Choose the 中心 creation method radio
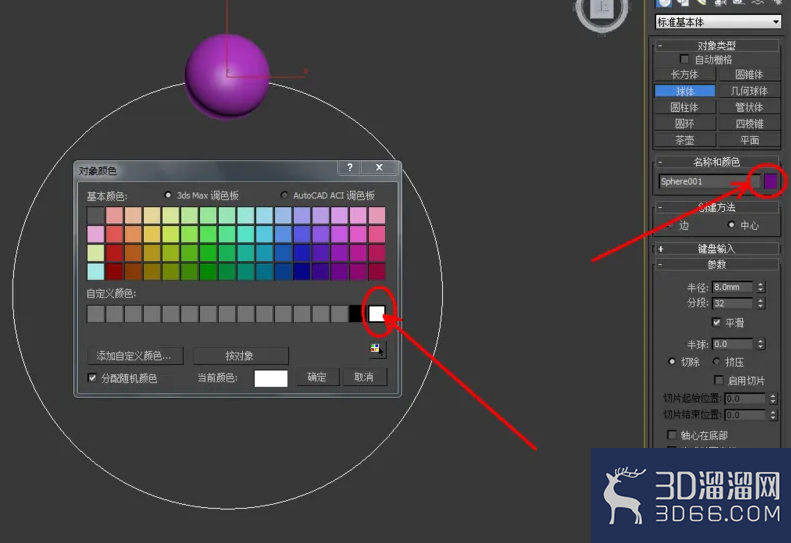791x543 pixels. click(x=731, y=225)
